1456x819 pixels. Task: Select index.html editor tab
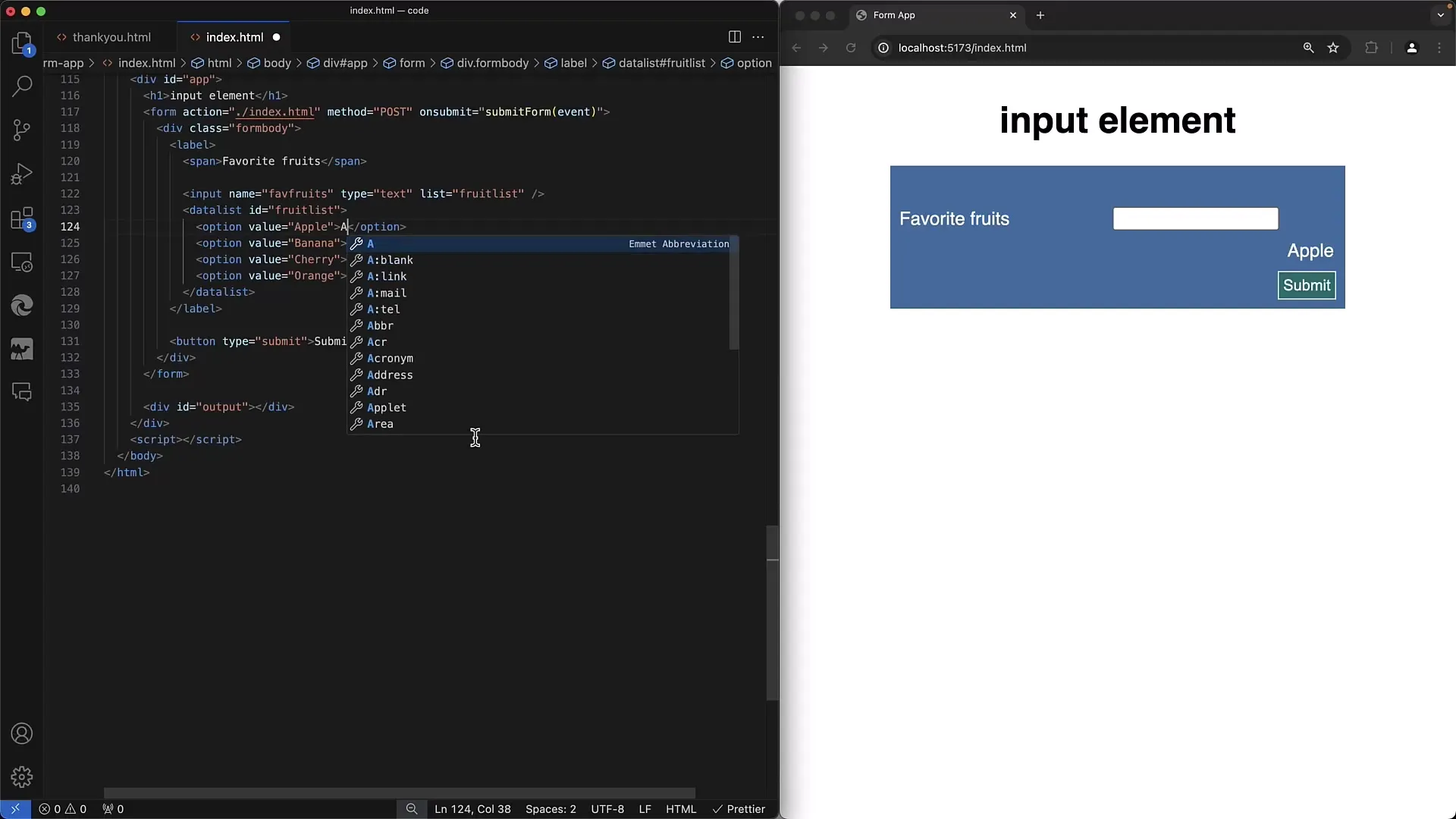pyautogui.click(x=234, y=37)
